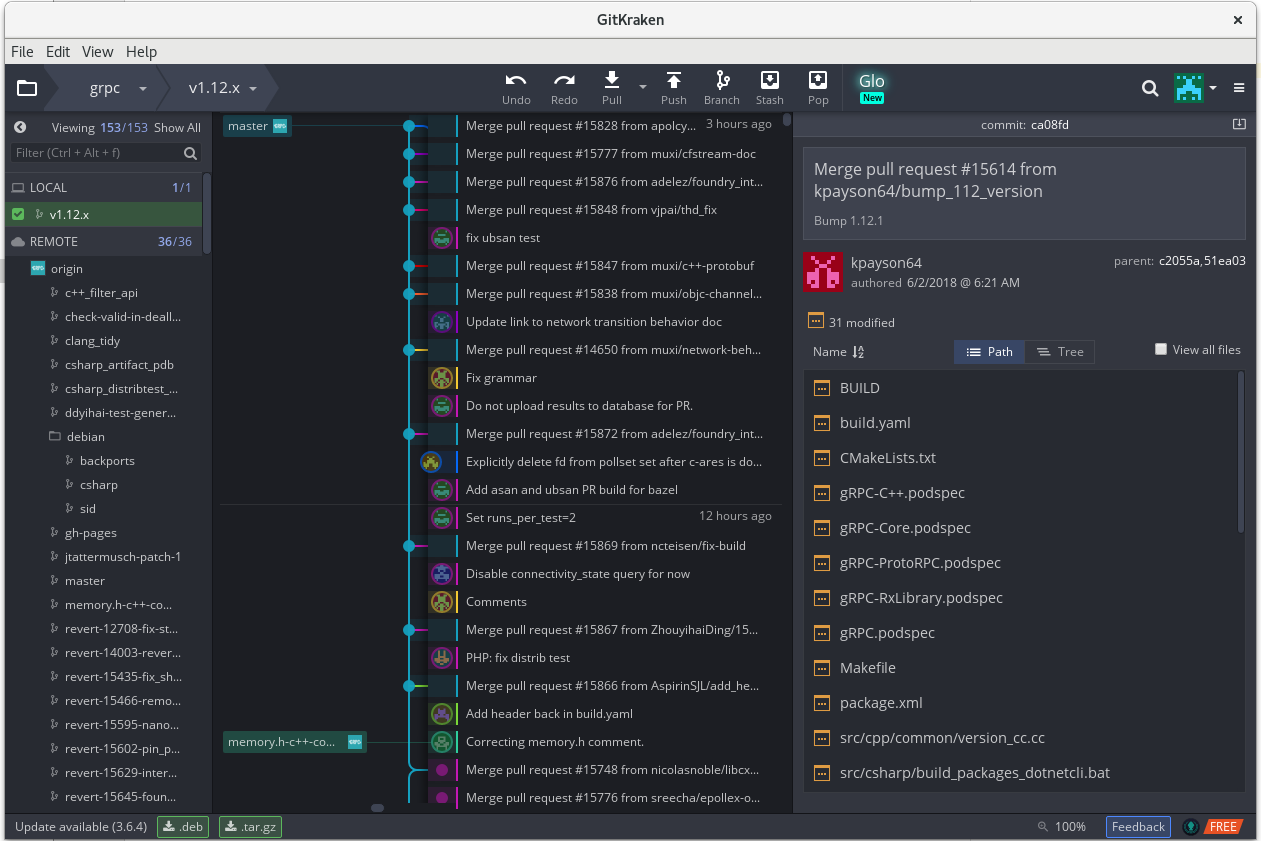Open the View menu
The height and width of the screenshot is (841, 1261).
pyautogui.click(x=97, y=52)
